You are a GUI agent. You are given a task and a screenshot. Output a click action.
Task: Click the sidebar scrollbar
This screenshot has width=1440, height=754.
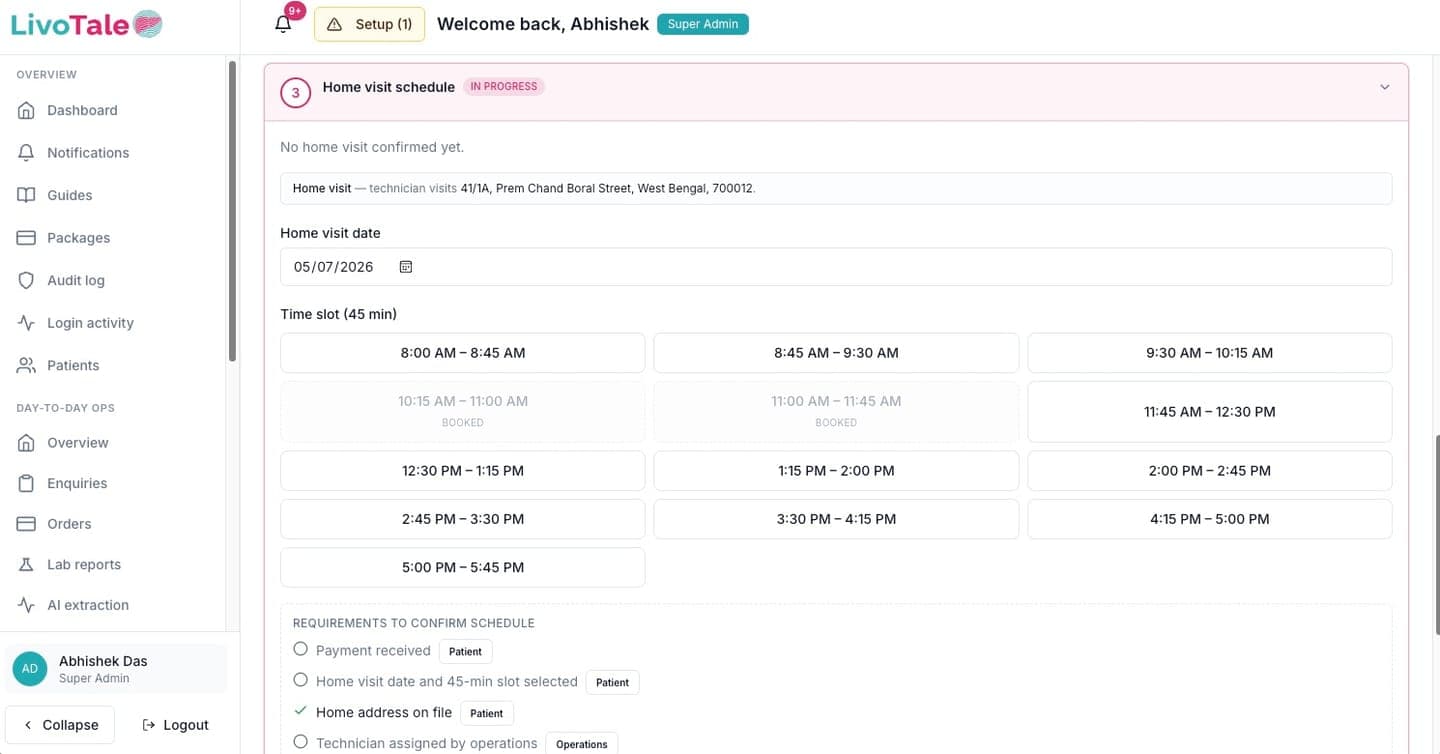pyautogui.click(x=233, y=210)
